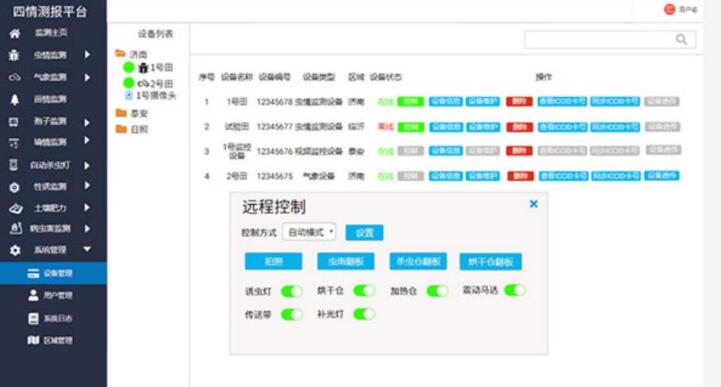Click the 杀虫仓翻板 button

tap(418, 262)
